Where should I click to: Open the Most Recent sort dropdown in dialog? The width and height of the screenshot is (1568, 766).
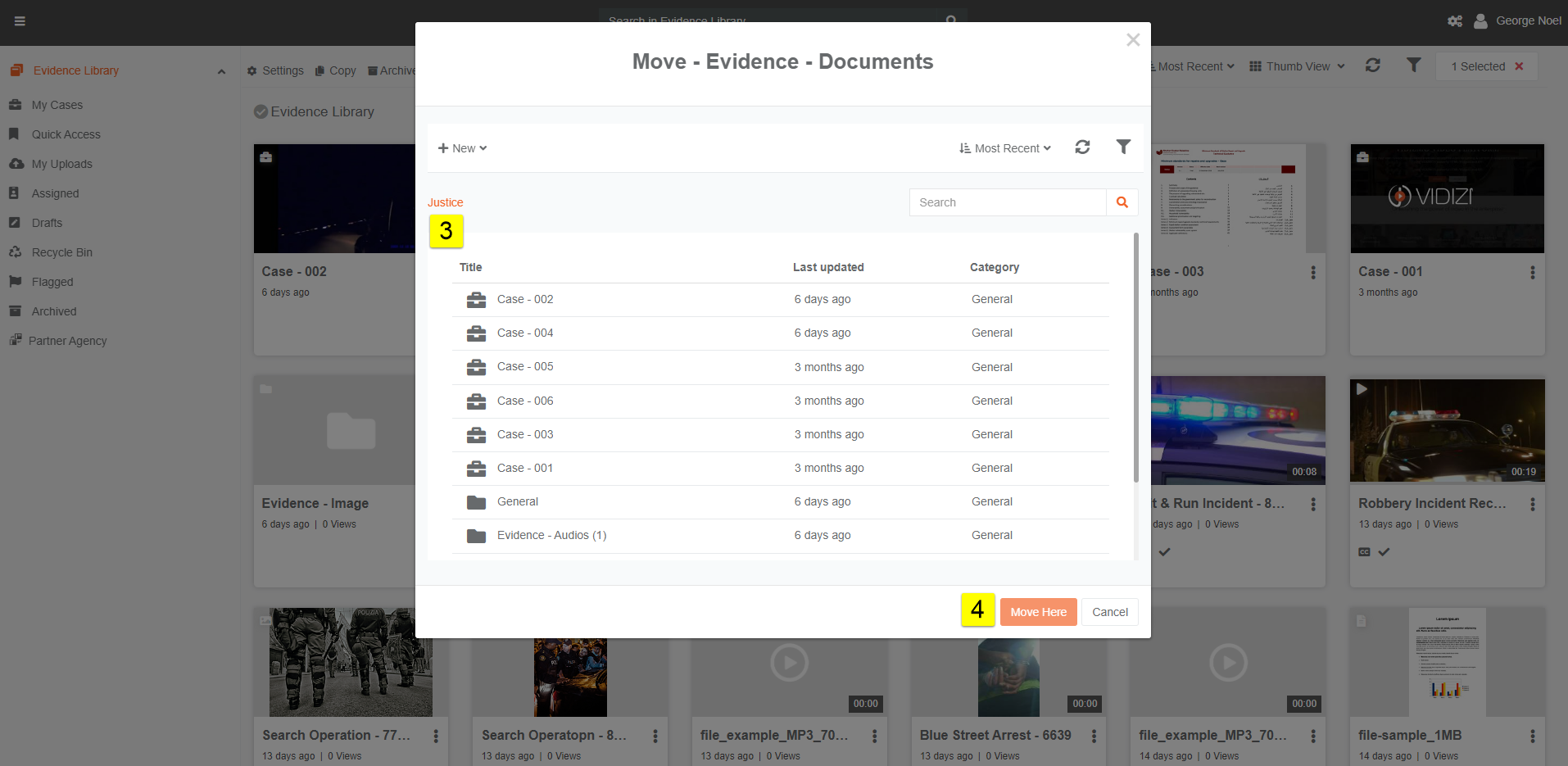point(1005,148)
